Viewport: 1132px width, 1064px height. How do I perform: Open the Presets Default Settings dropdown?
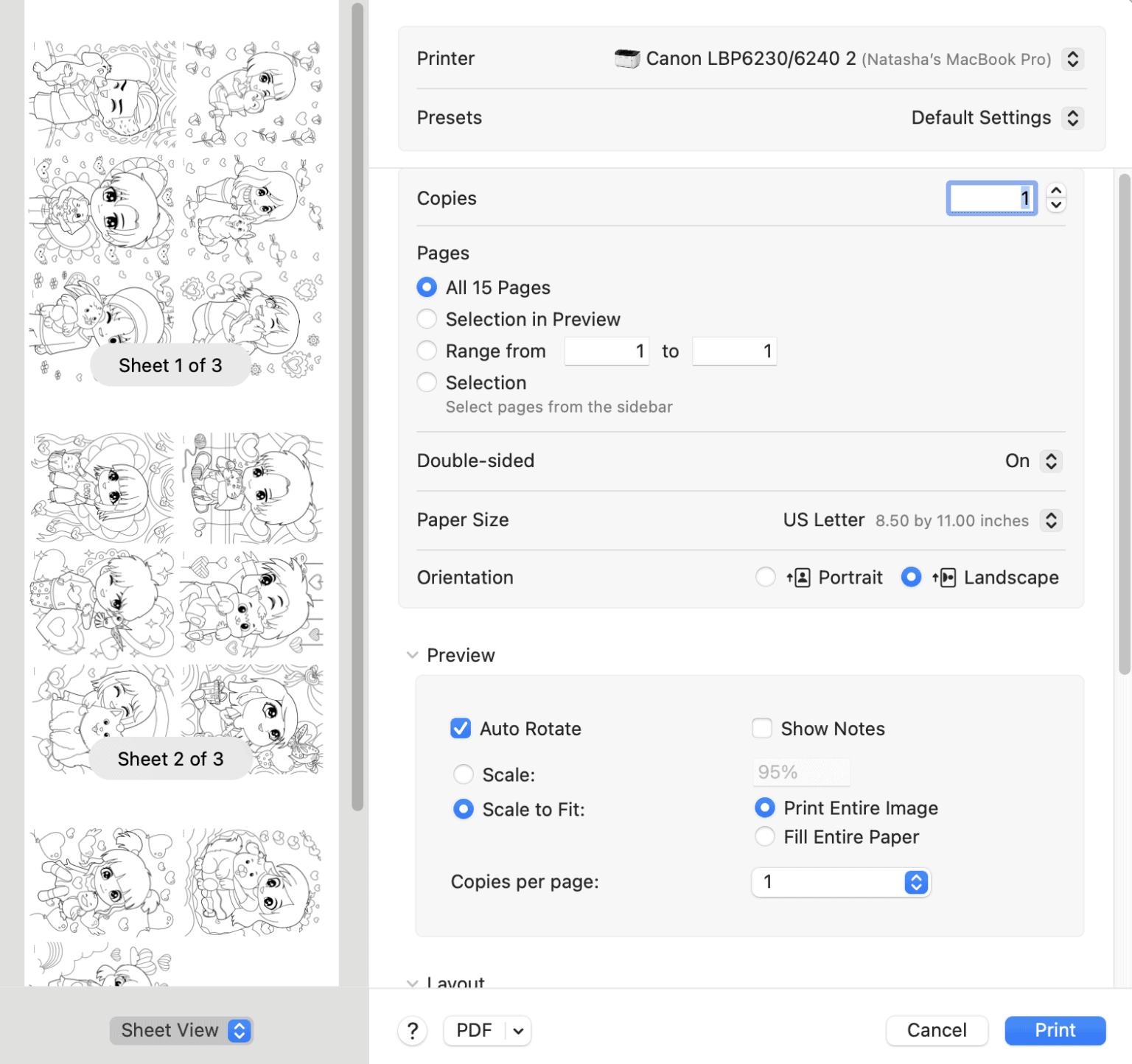click(x=1073, y=118)
